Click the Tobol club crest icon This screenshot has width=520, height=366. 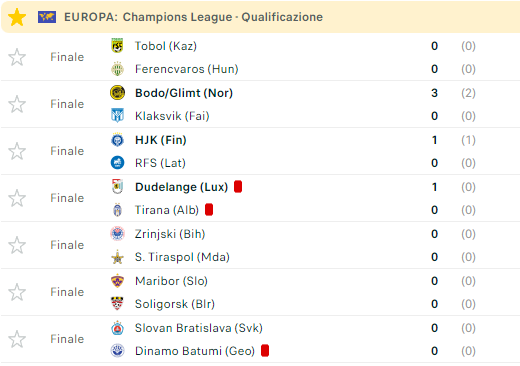tap(117, 46)
